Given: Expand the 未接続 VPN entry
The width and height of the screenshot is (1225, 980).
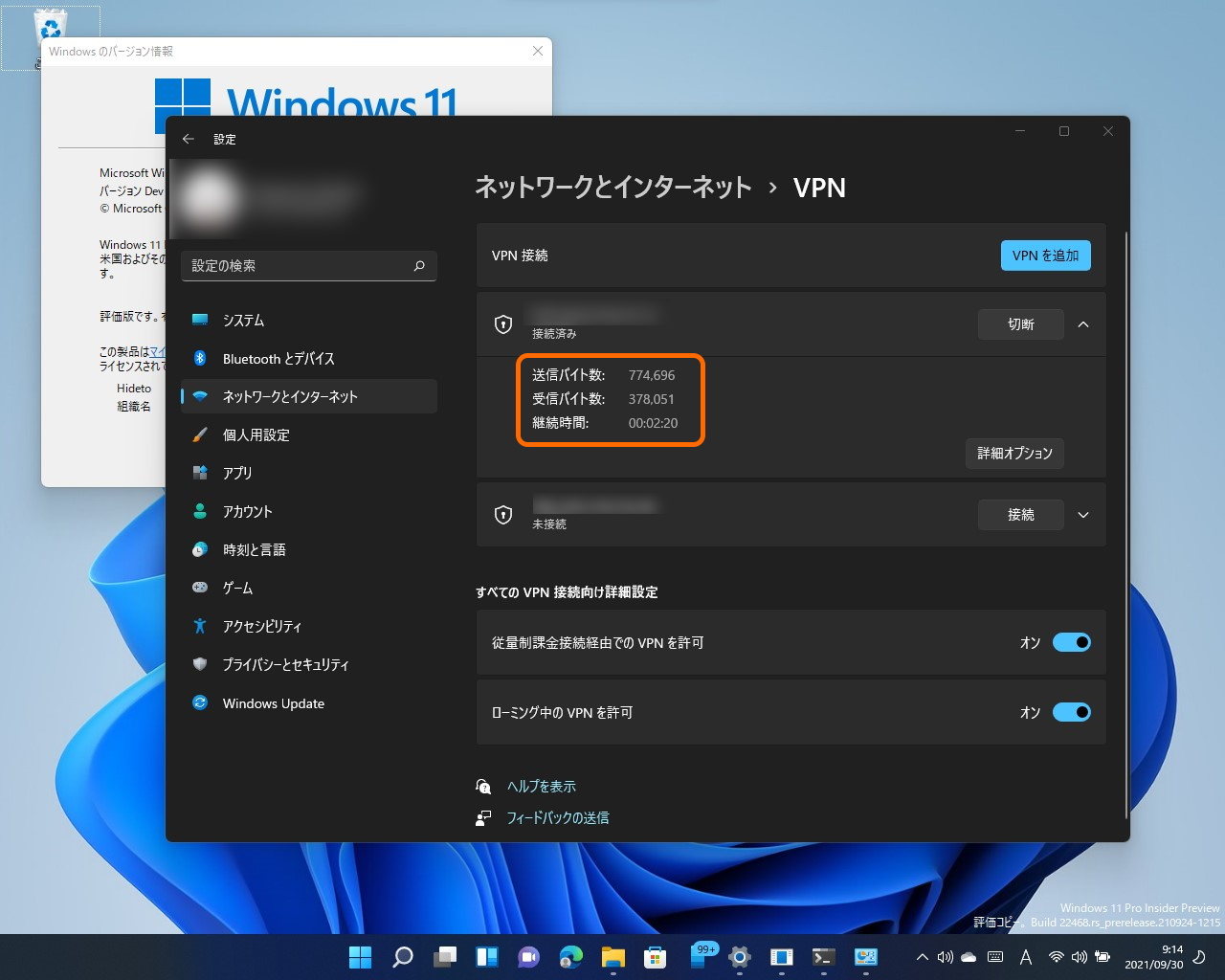Looking at the screenshot, I should (1083, 515).
